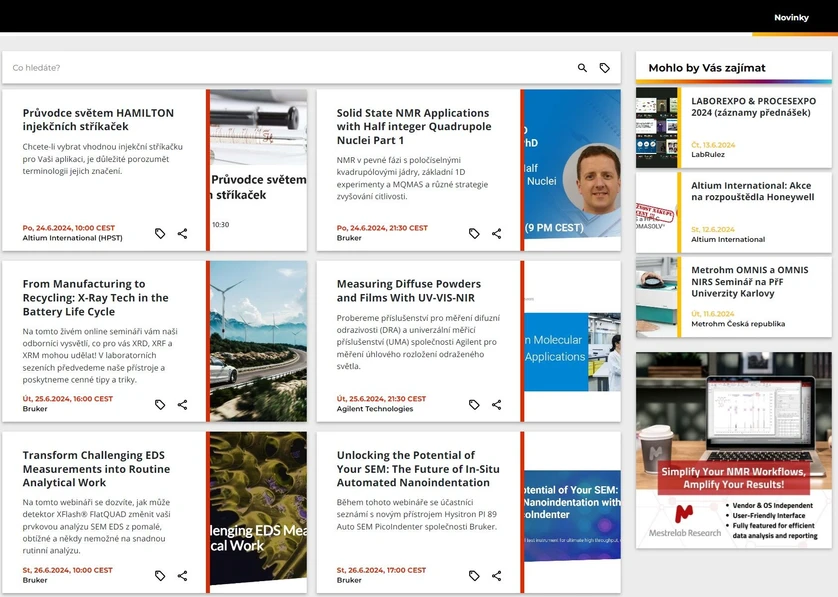Open 'Unlocking the Potential of Your SEM' title
The height and width of the screenshot is (597, 838).
[418, 469]
